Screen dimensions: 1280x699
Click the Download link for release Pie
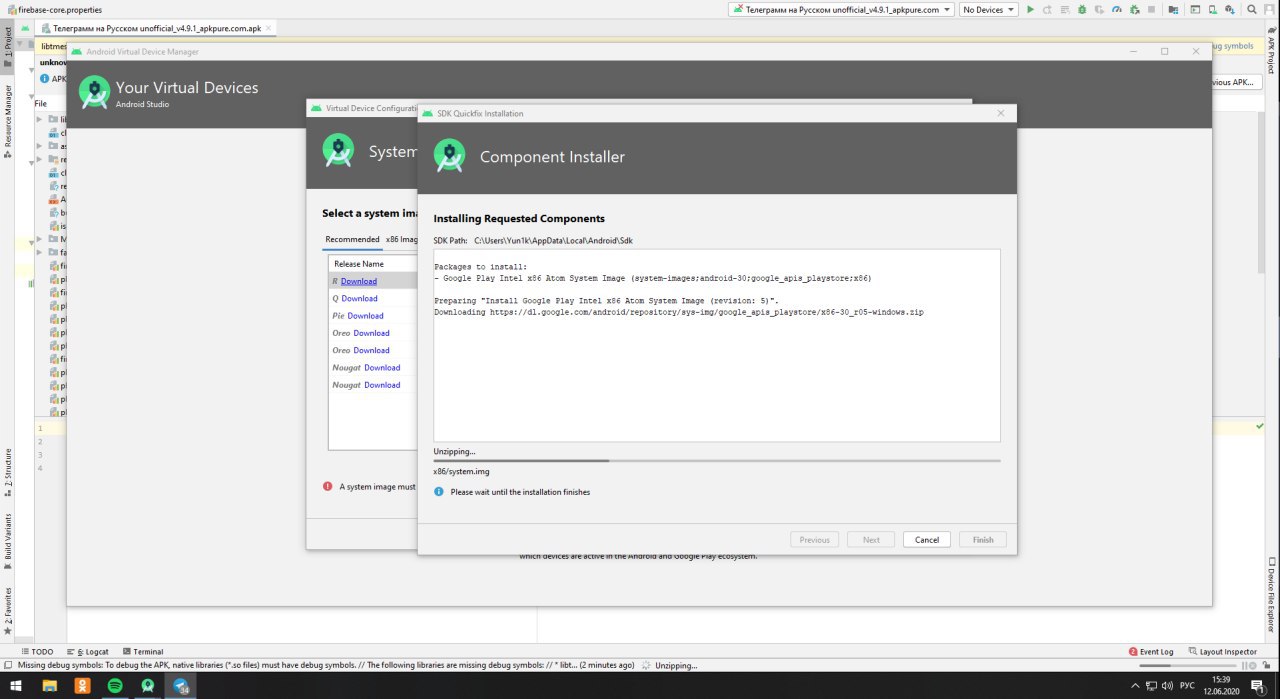pos(366,316)
